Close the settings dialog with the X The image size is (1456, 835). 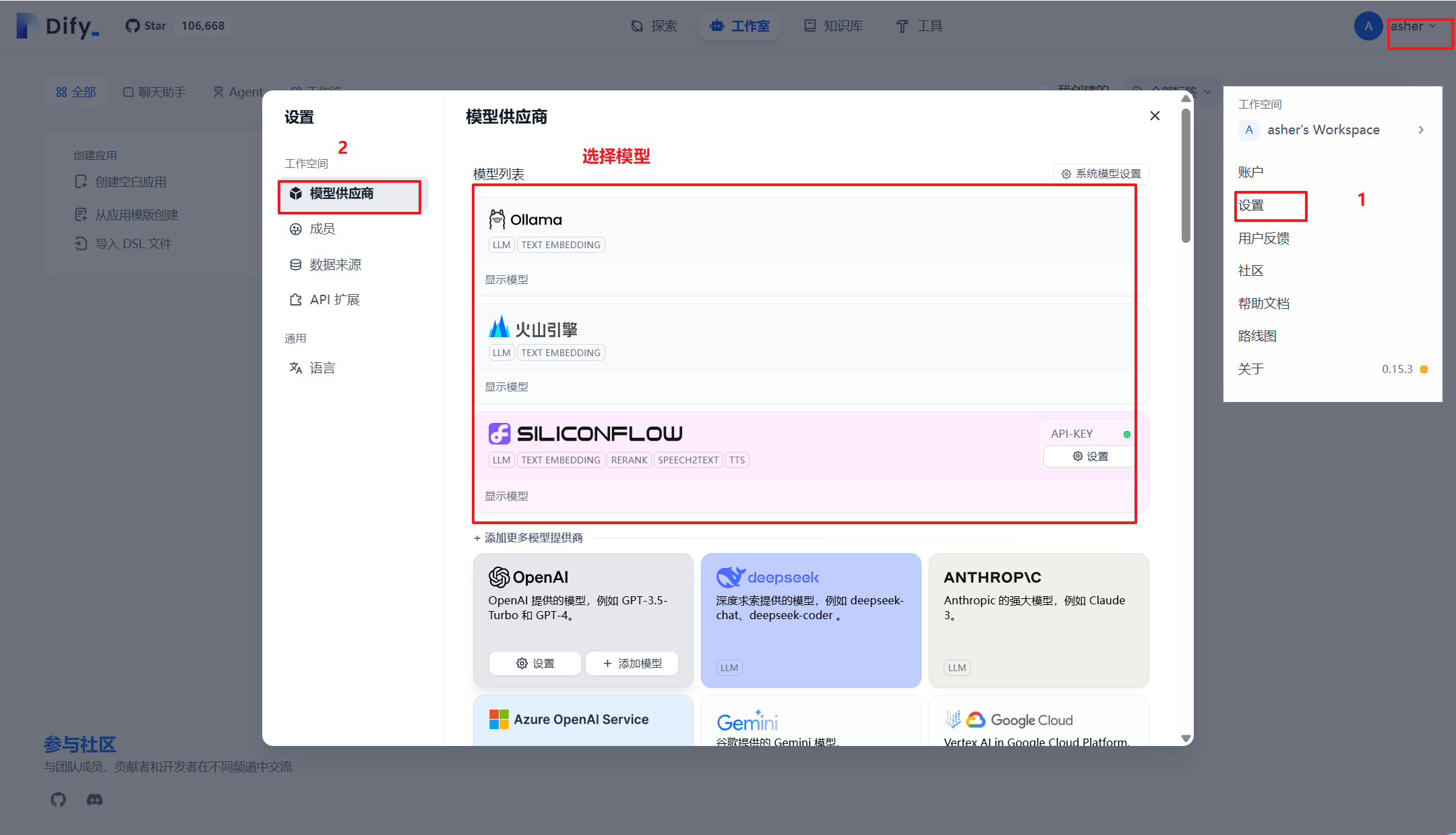(1155, 116)
